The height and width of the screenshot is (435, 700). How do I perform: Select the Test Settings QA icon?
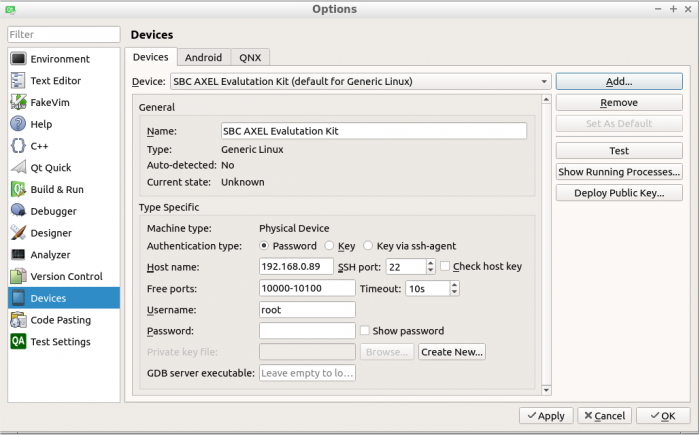(x=18, y=342)
